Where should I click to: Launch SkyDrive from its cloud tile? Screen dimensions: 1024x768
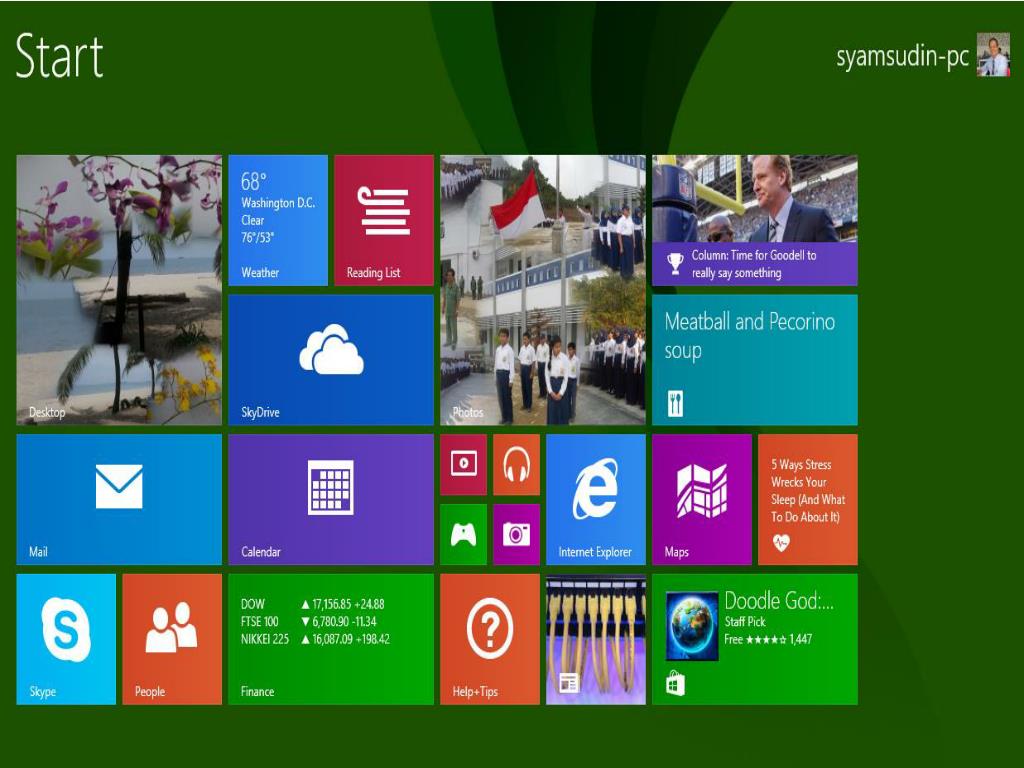click(x=331, y=360)
